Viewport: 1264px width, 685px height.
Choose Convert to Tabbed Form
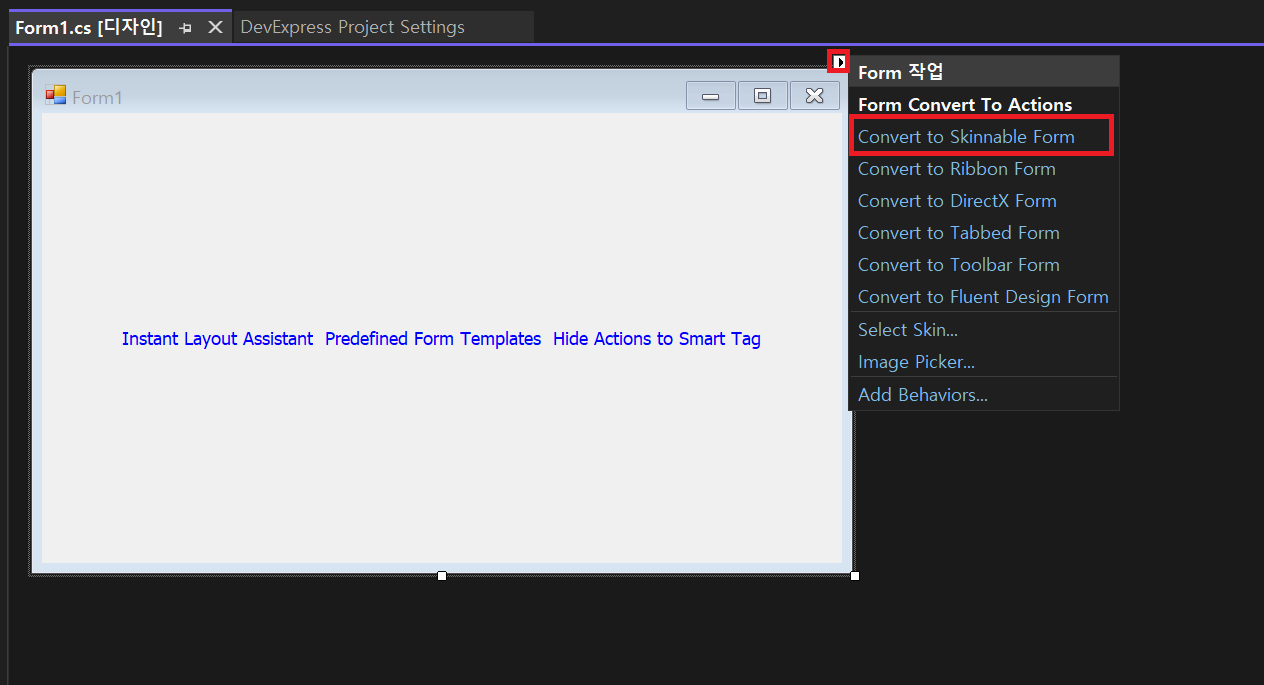point(958,233)
